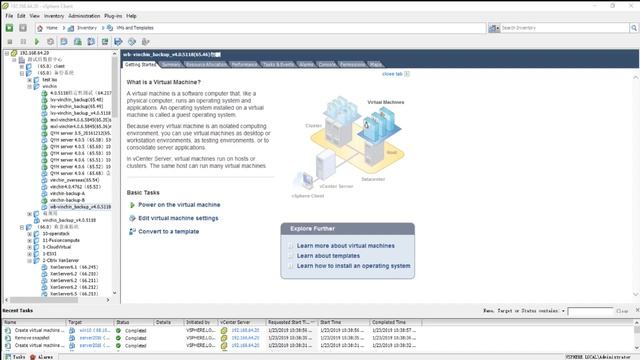Click the last icon in the VM toolbar
Screen dimensions: 640x360
145,42
